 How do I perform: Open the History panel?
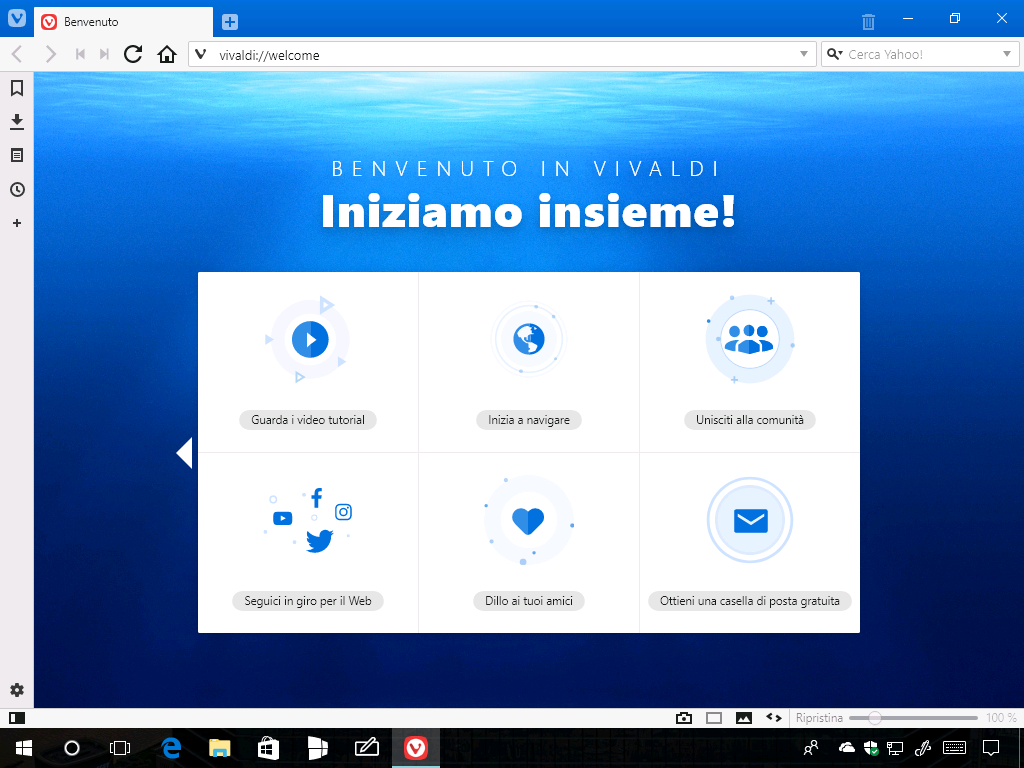coord(17,189)
